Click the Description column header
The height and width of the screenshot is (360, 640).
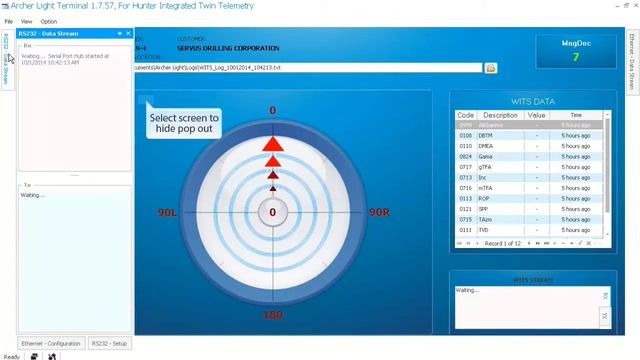click(500, 115)
